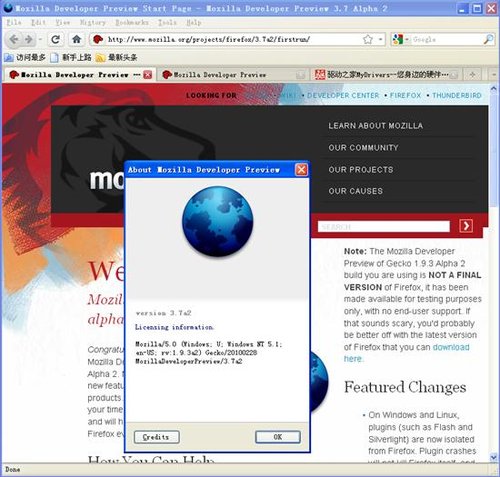This screenshot has height=477, width=500.
Task: Close the second Mozilla Developer Preview tab
Action: [x=301, y=75]
